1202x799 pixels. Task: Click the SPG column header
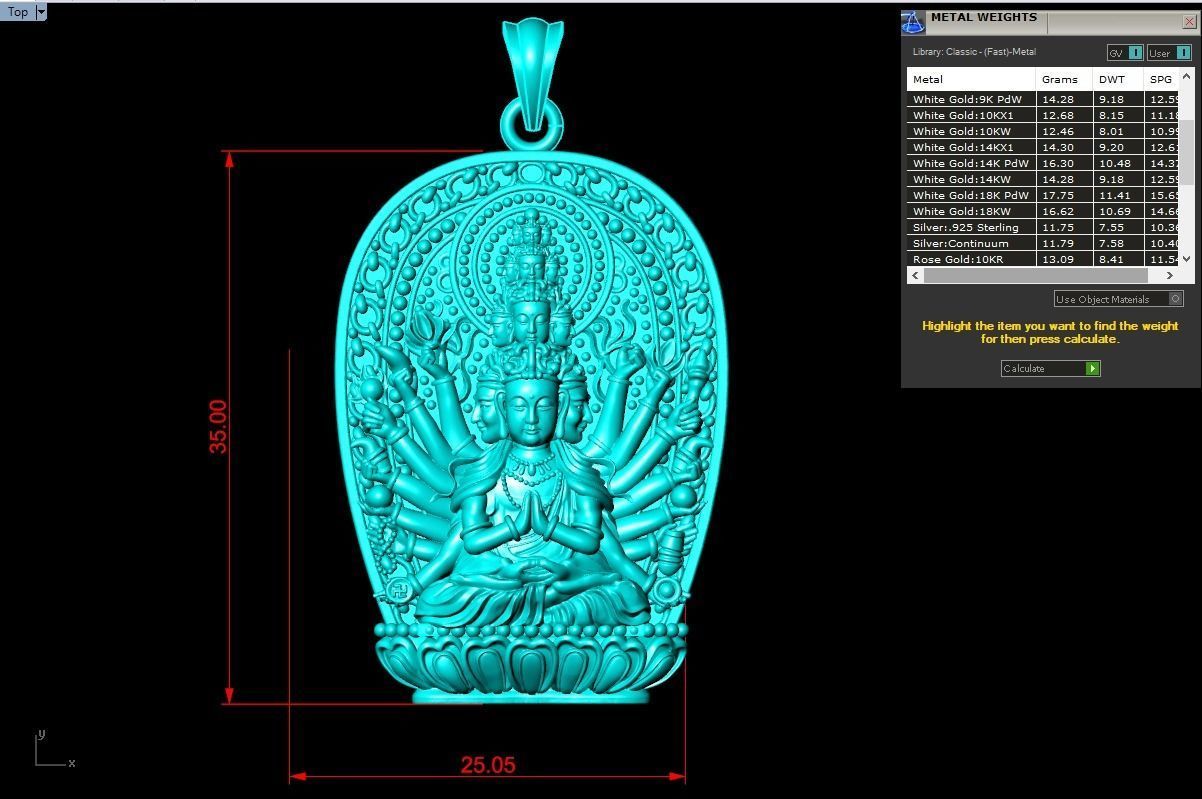pyautogui.click(x=1161, y=79)
